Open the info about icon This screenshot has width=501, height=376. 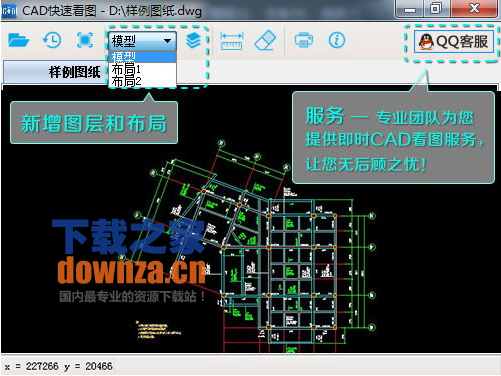337,40
